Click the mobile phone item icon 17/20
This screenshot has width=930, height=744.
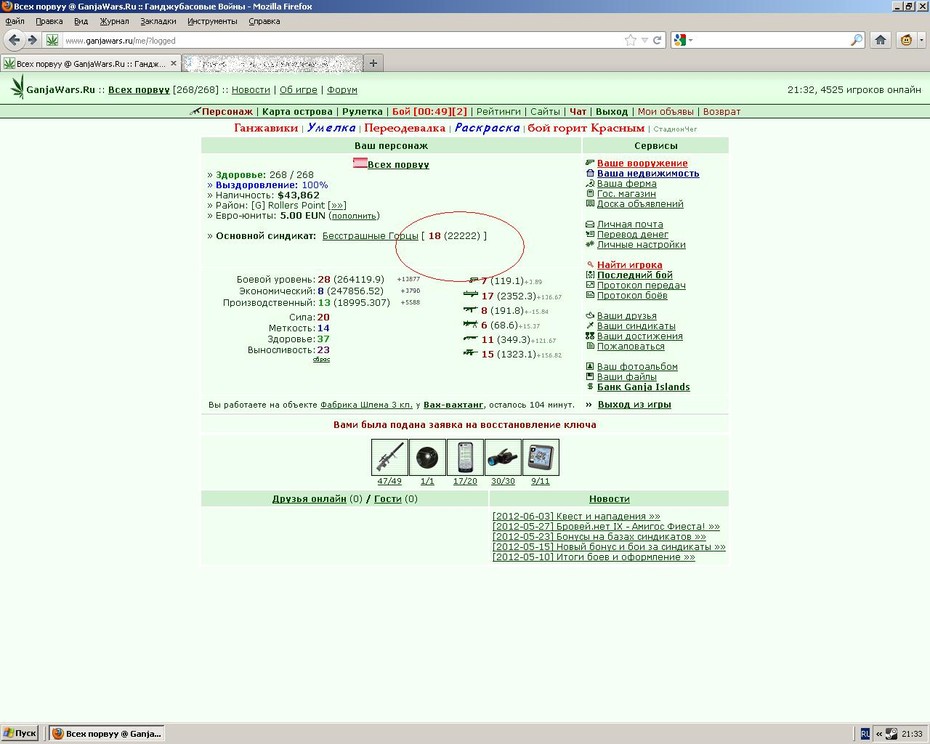pos(465,457)
